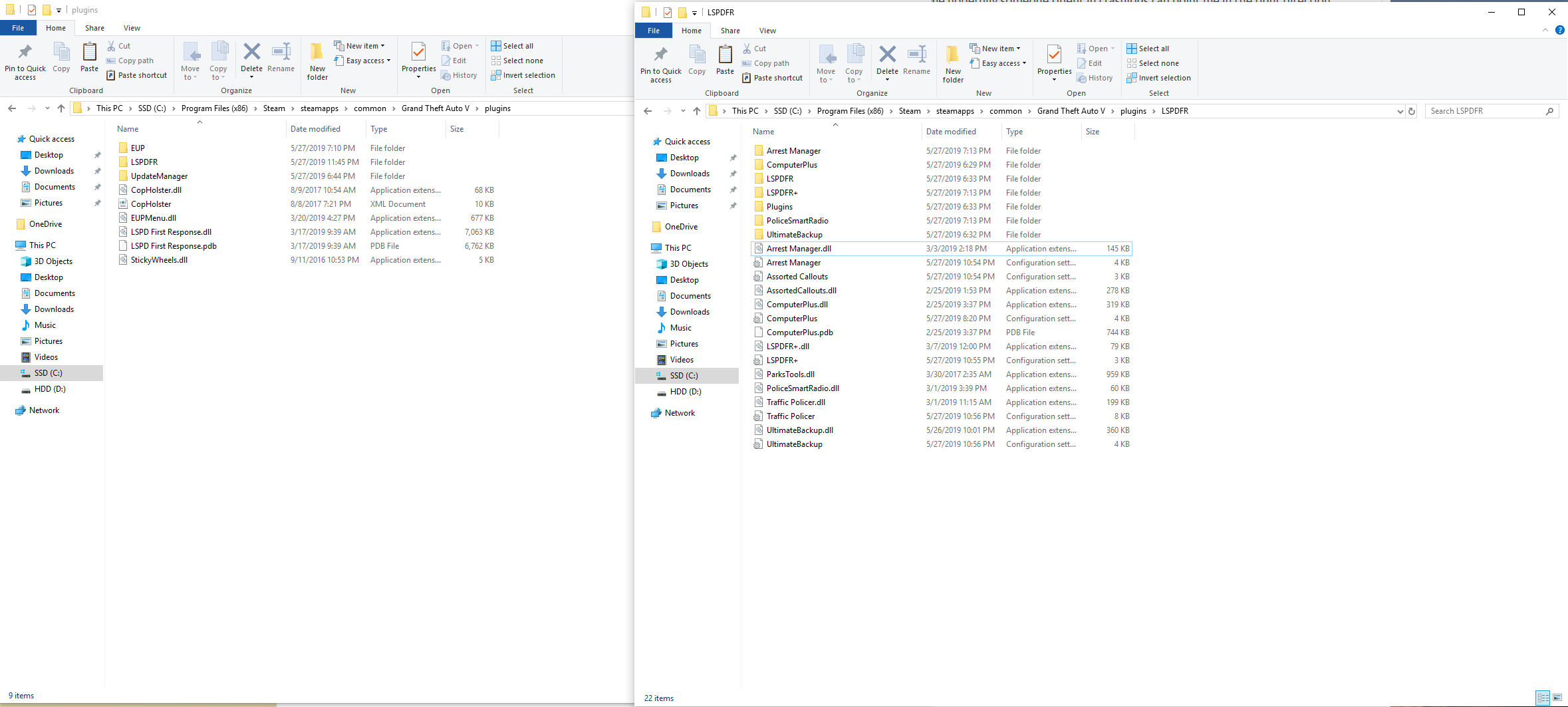Create New folder in the LSPDFR window
Viewport: 1568px width, 707px height.
click(x=953, y=65)
